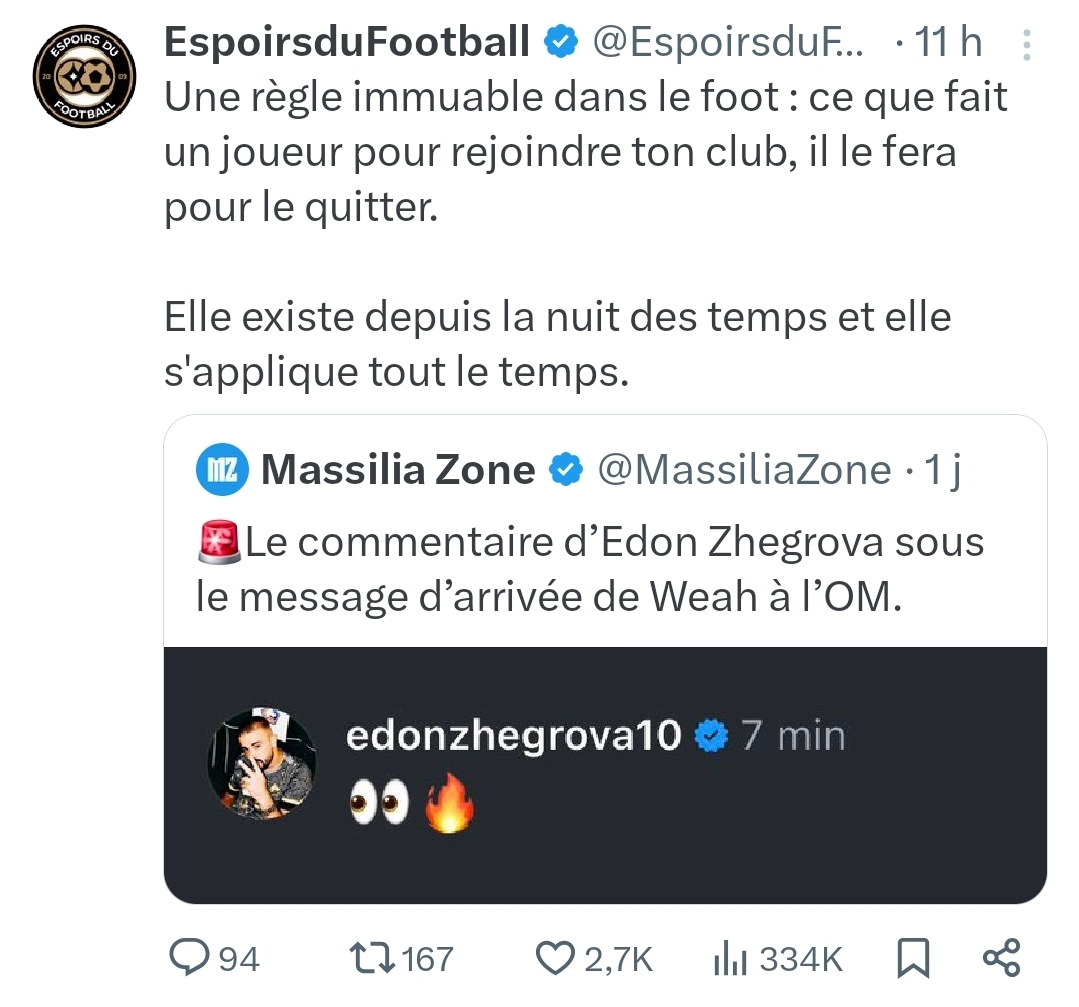Click the edonzhegrova10 profile photo

coord(262,763)
